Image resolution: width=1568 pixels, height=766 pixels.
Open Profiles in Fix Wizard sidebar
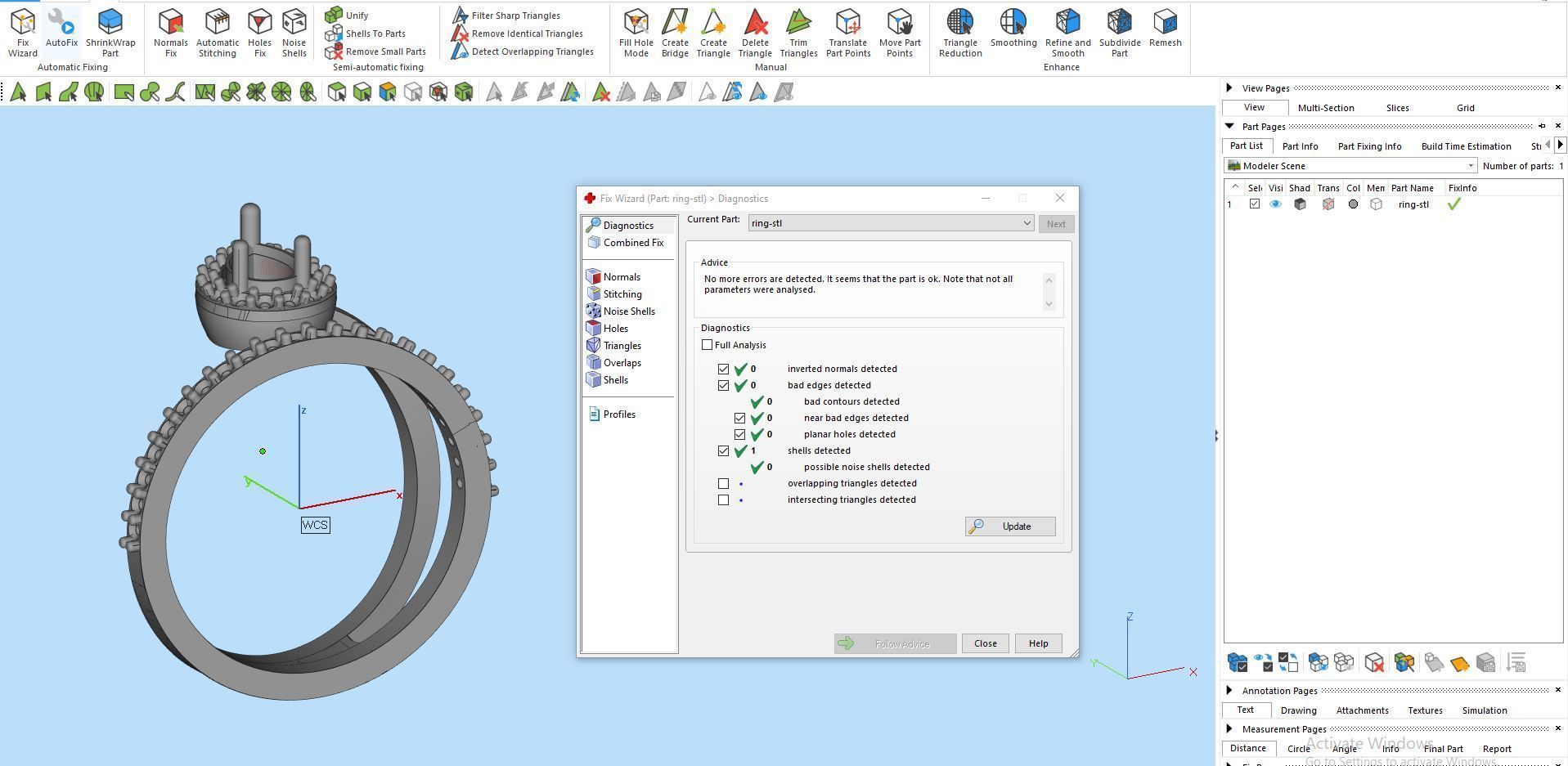coord(611,414)
